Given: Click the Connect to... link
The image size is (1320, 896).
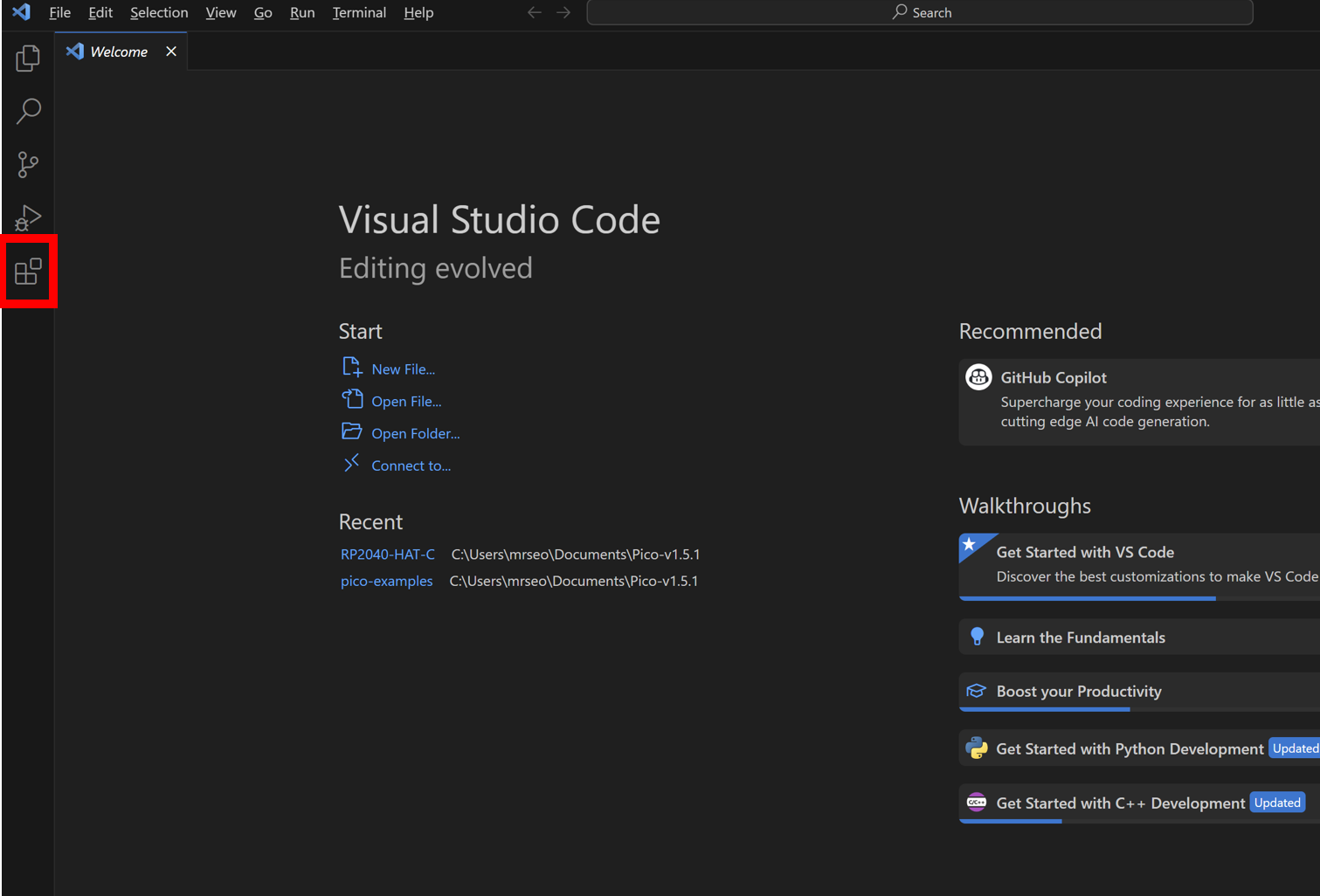Looking at the screenshot, I should [411, 466].
